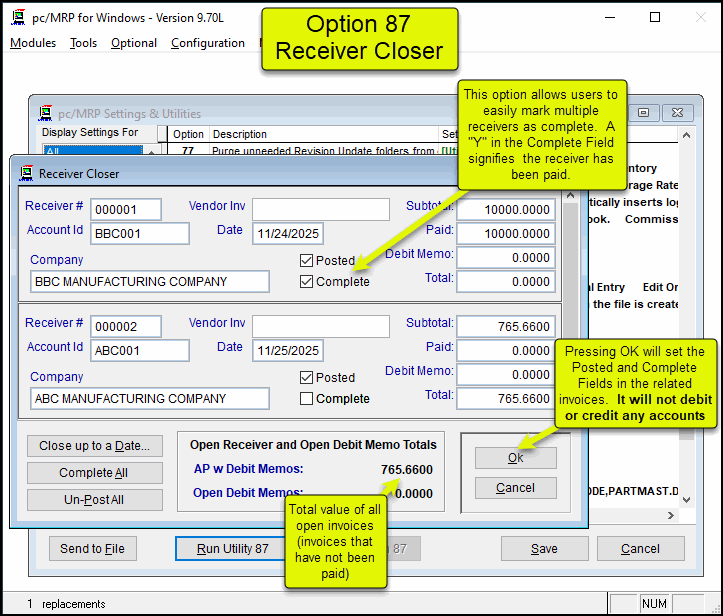
Task: Uncheck Complete for BBC Manufacturing Company
Action: 307,282
